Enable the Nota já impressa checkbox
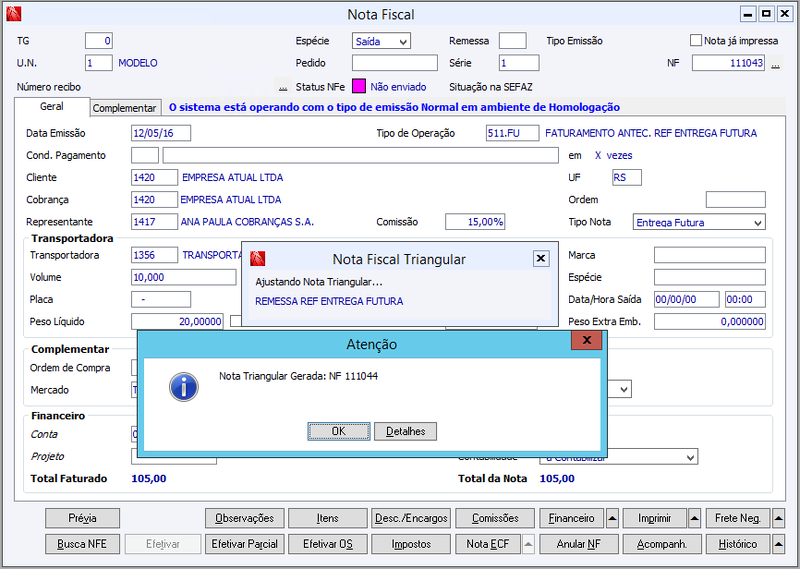Image resolution: width=800 pixels, height=569 pixels. tap(695, 40)
